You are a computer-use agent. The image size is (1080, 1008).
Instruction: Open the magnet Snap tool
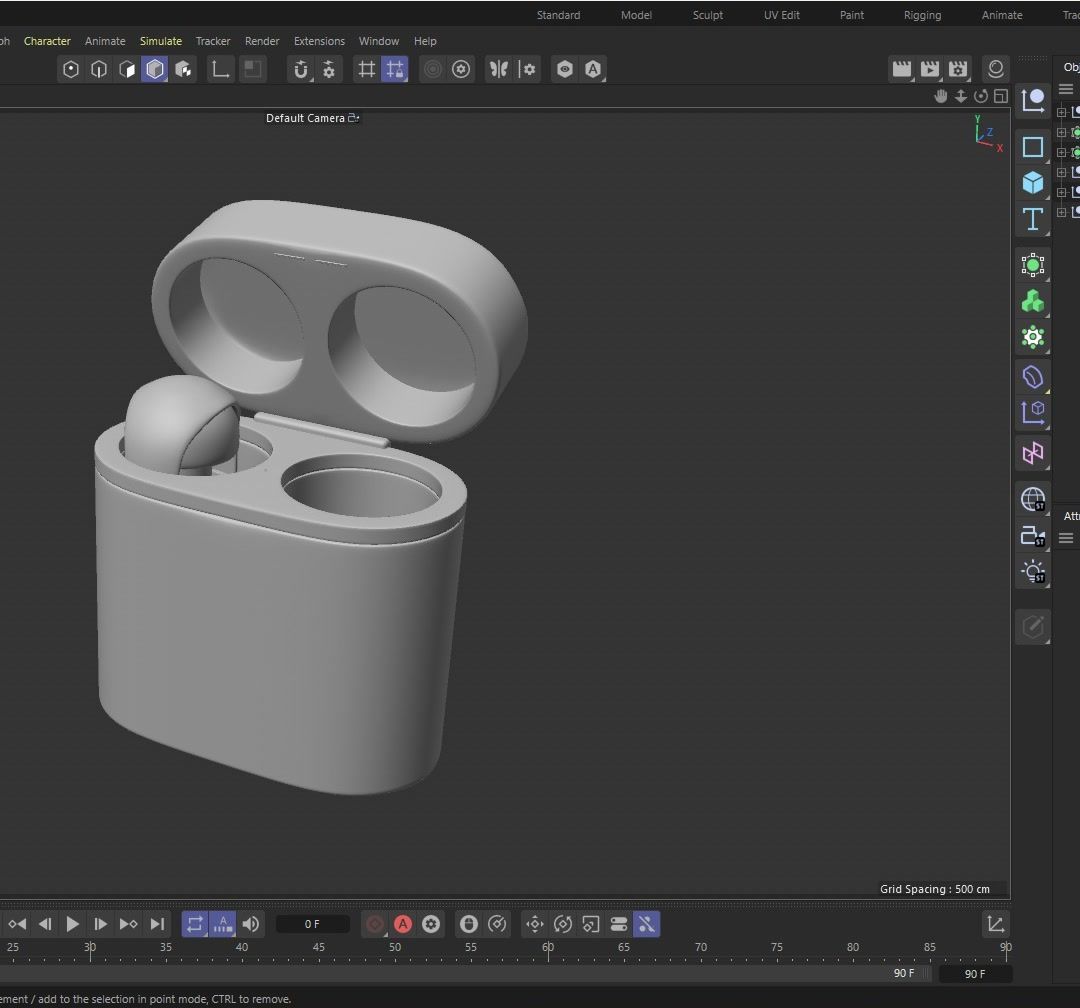click(301, 69)
